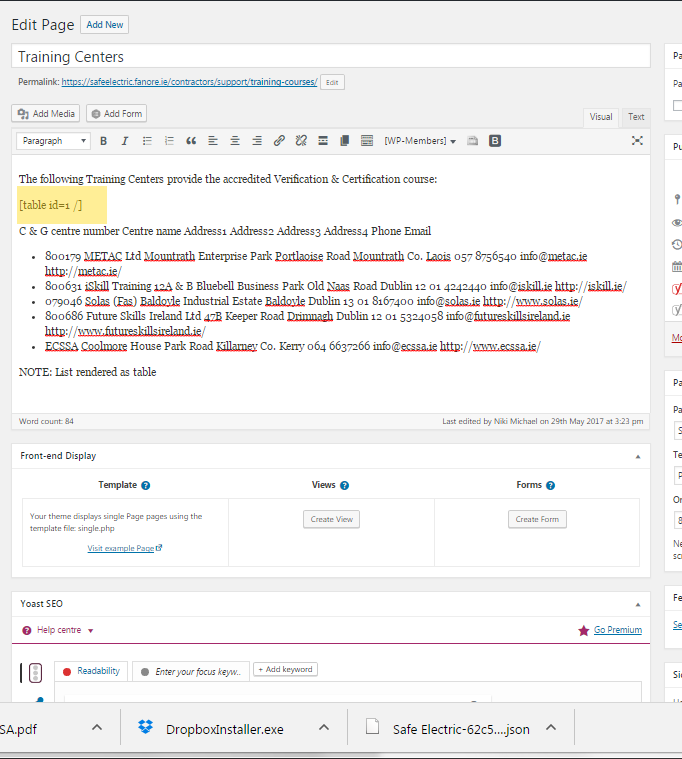The height and width of the screenshot is (759, 682).
Task: Click the Yoast traffic light icon
Action: coord(35,672)
